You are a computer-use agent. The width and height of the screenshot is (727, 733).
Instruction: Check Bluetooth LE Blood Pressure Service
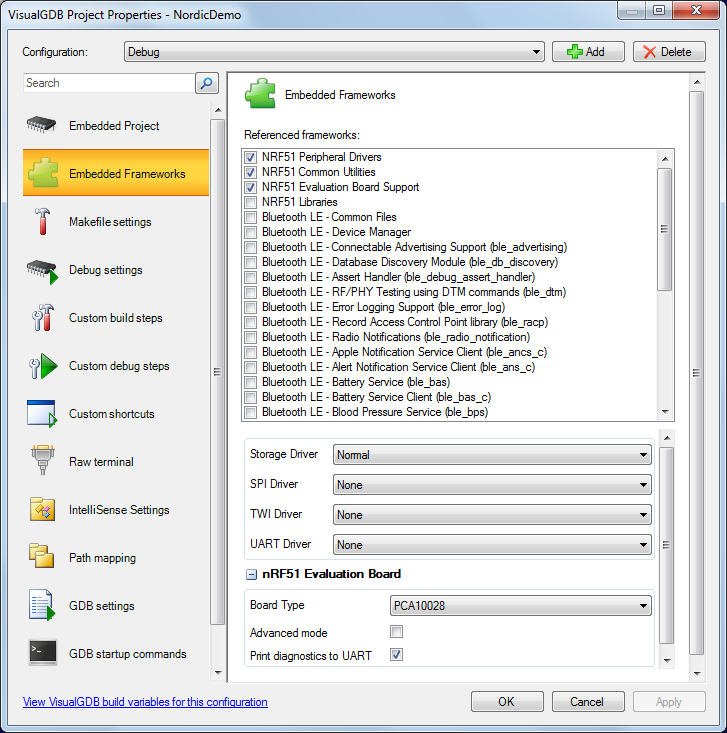click(x=251, y=412)
